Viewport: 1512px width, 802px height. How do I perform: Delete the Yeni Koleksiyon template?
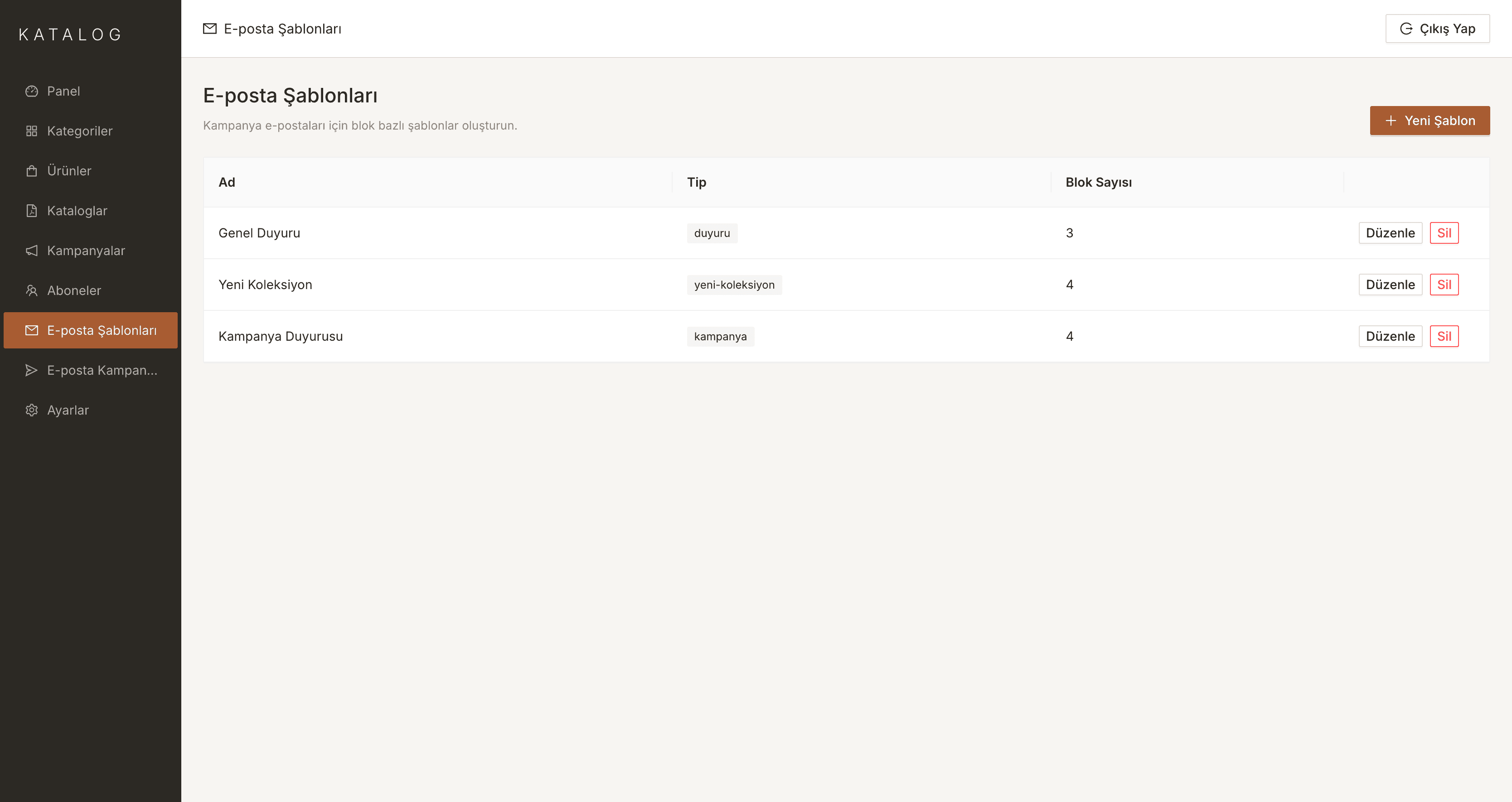point(1444,285)
